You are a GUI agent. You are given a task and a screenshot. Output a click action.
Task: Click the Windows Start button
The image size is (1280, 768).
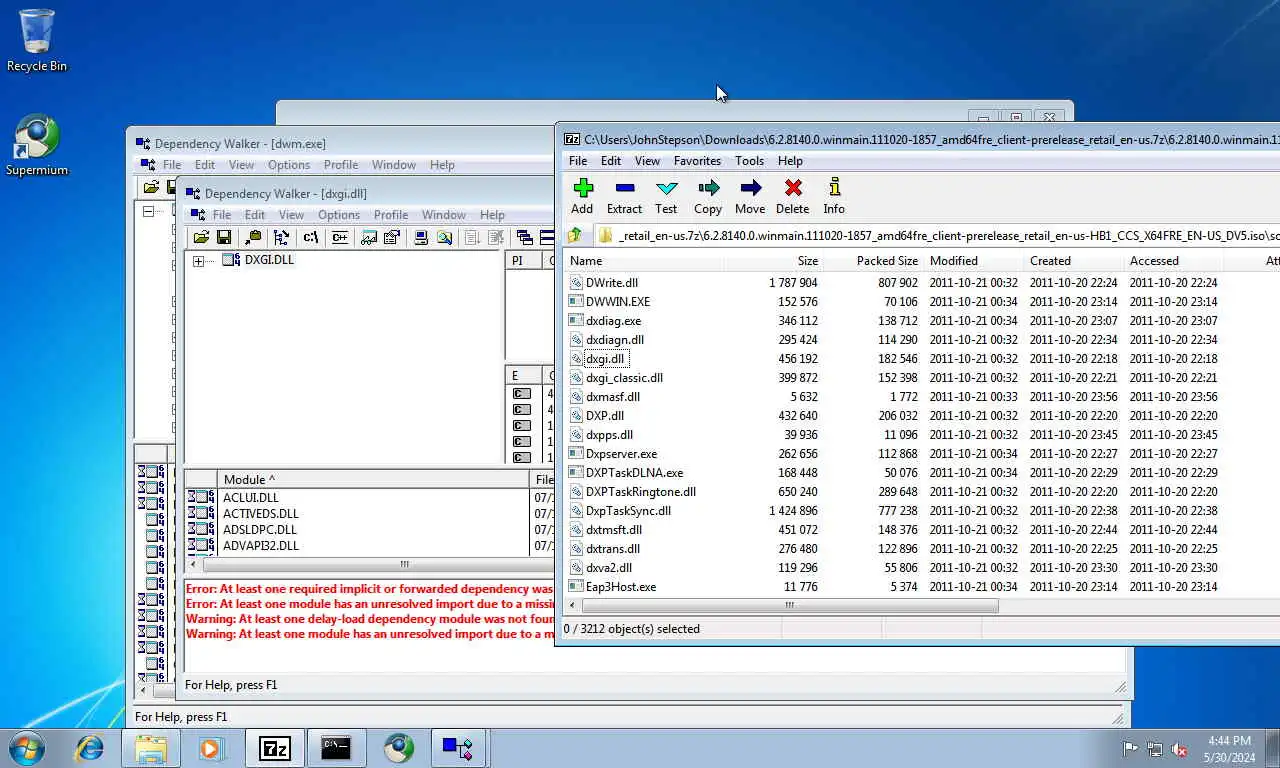(x=26, y=748)
